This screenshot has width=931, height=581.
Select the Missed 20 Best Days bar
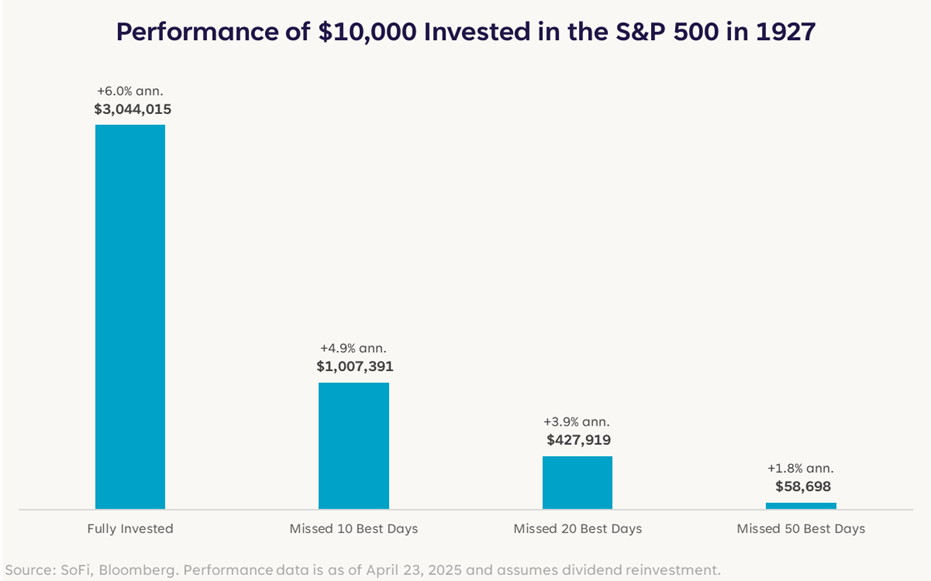pyautogui.click(x=577, y=483)
